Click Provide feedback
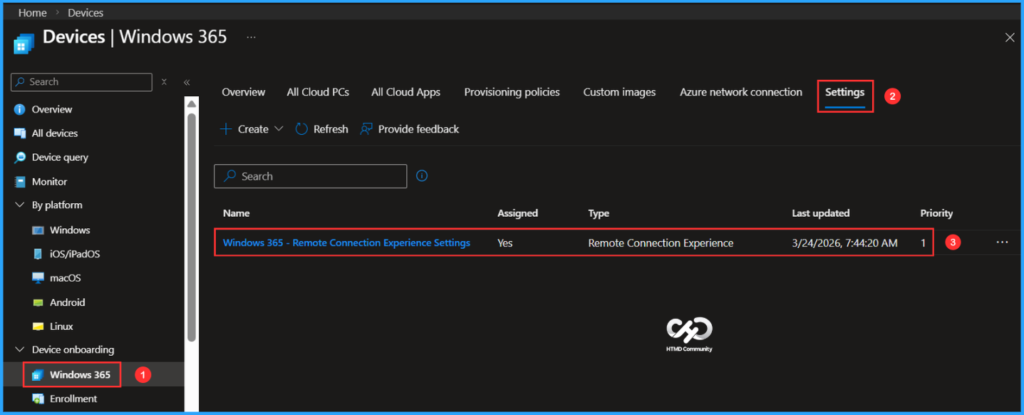The width and height of the screenshot is (1024, 415). (409, 129)
